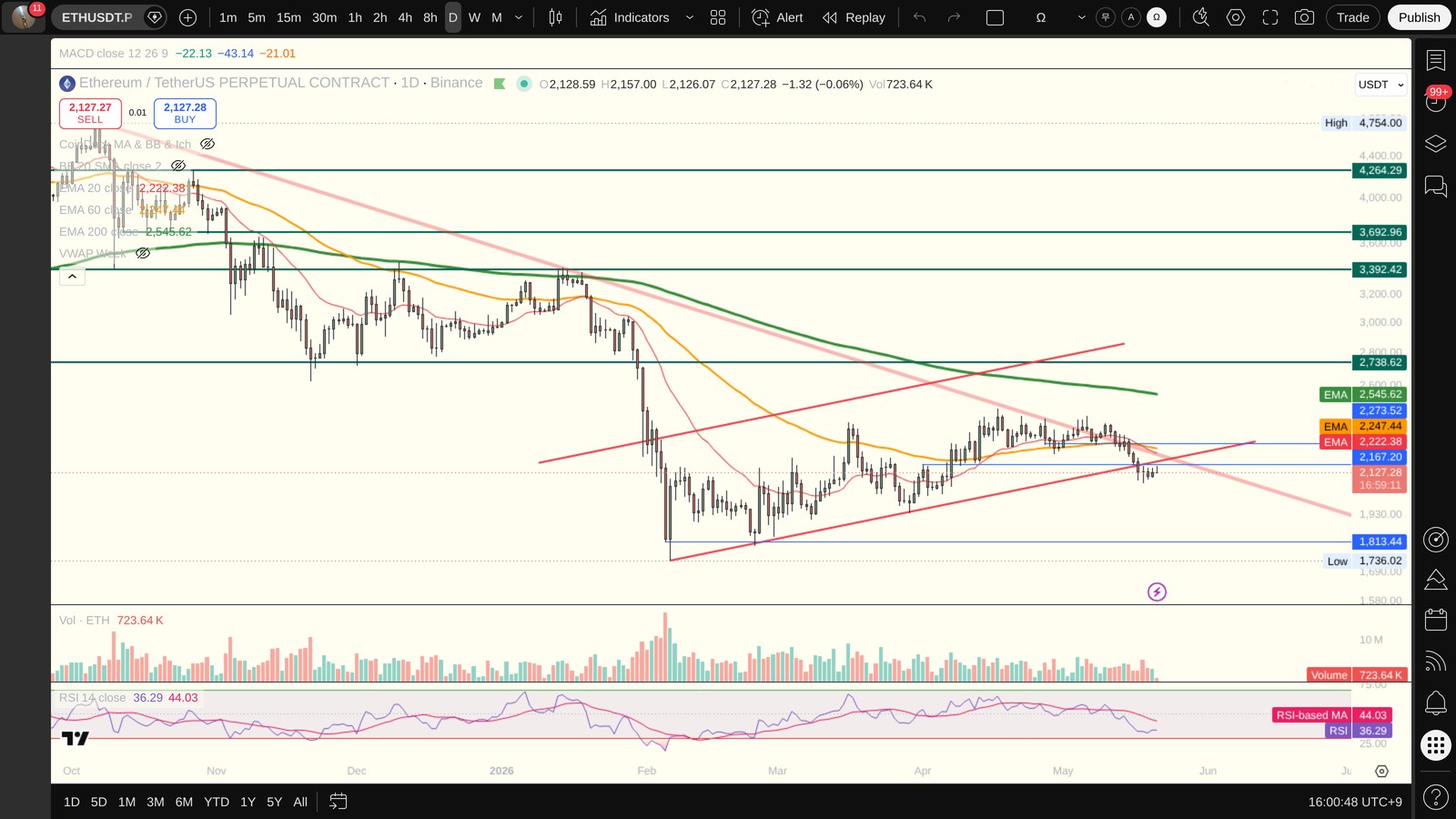The image size is (1456, 819).
Task: Show the hidden BB 20 SMA indicator
Action: pos(178,166)
